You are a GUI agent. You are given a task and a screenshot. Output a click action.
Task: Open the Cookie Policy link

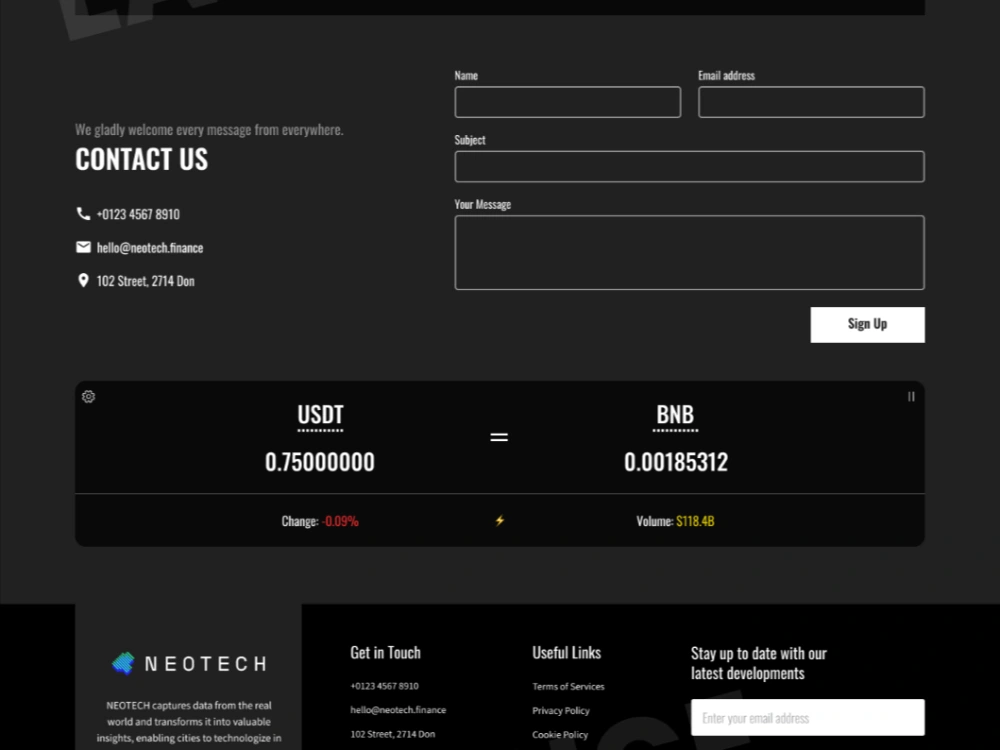point(560,735)
